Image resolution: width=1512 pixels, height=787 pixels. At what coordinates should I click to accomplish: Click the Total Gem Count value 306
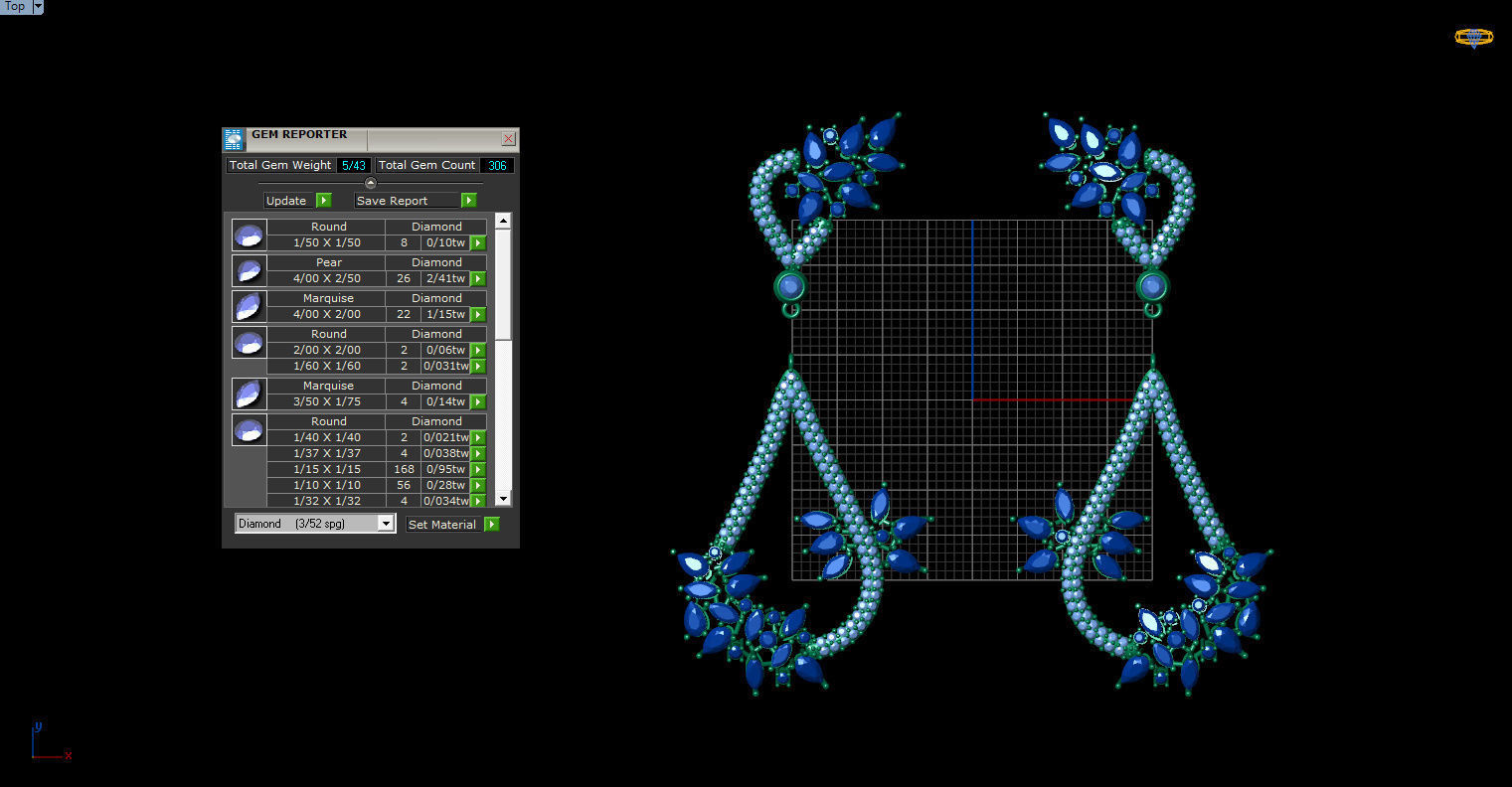point(497,165)
